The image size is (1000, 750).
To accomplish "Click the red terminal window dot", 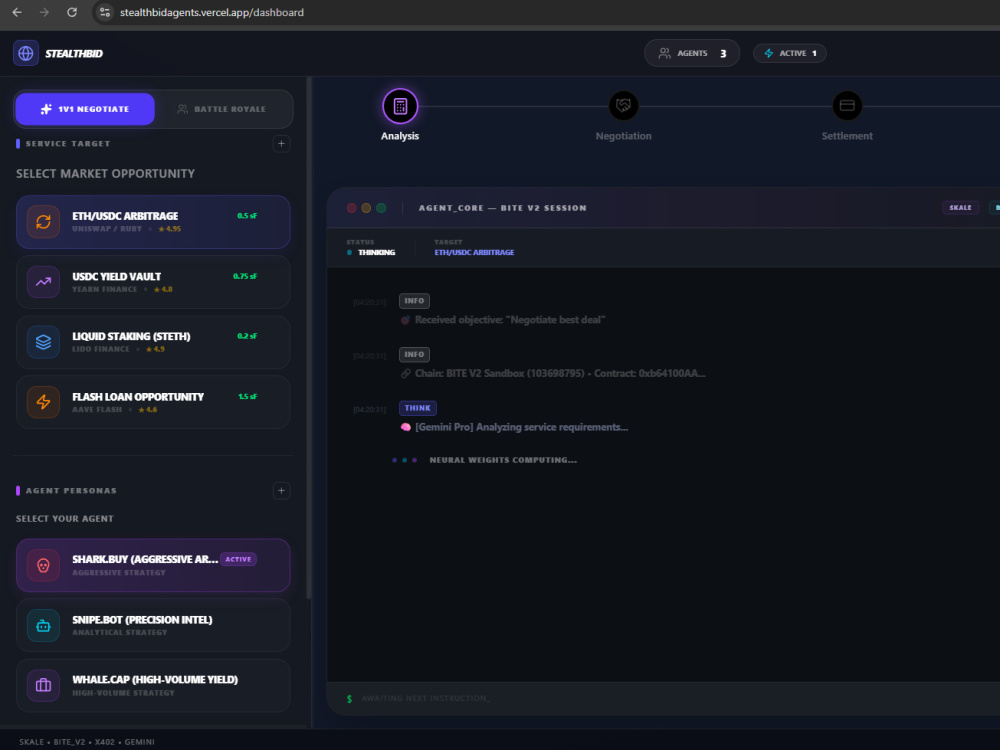I will pyautogui.click(x=351, y=208).
